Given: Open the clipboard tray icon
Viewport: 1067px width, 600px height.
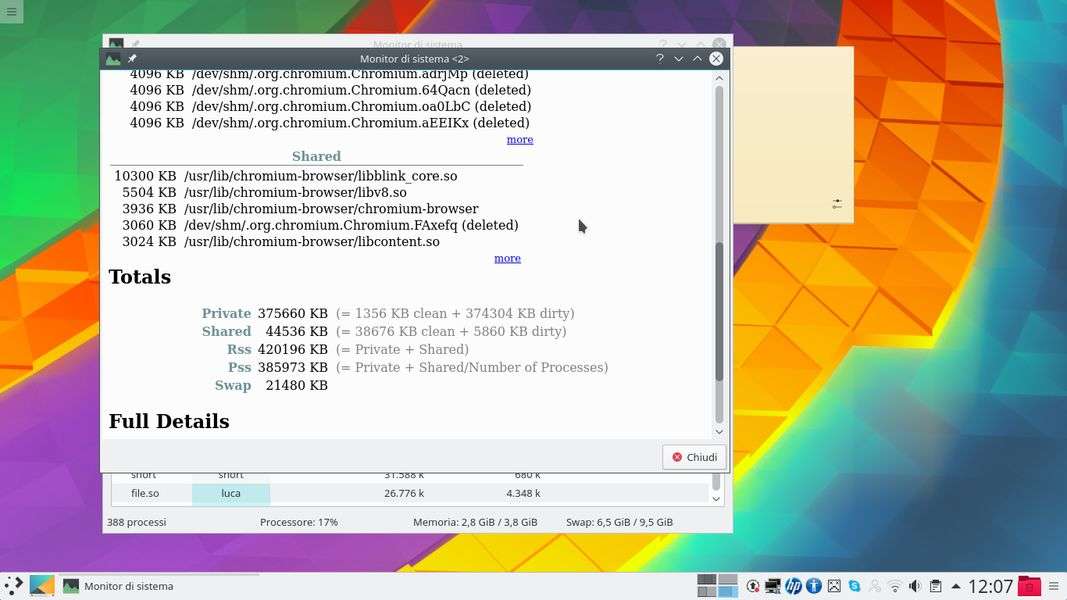Looking at the screenshot, I should tap(935, 586).
